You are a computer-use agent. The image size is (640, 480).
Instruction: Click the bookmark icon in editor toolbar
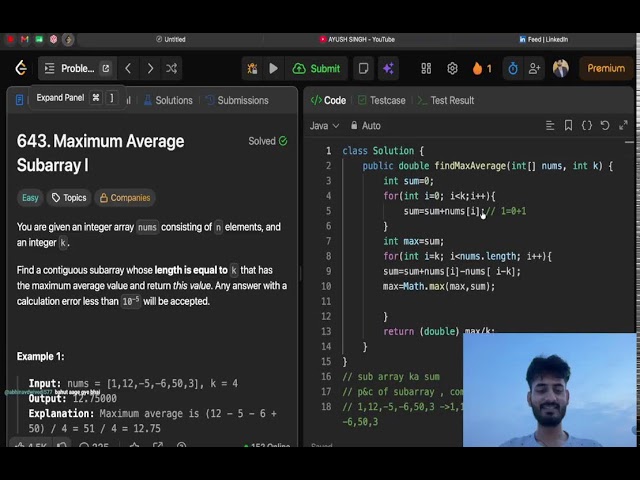click(x=568, y=125)
